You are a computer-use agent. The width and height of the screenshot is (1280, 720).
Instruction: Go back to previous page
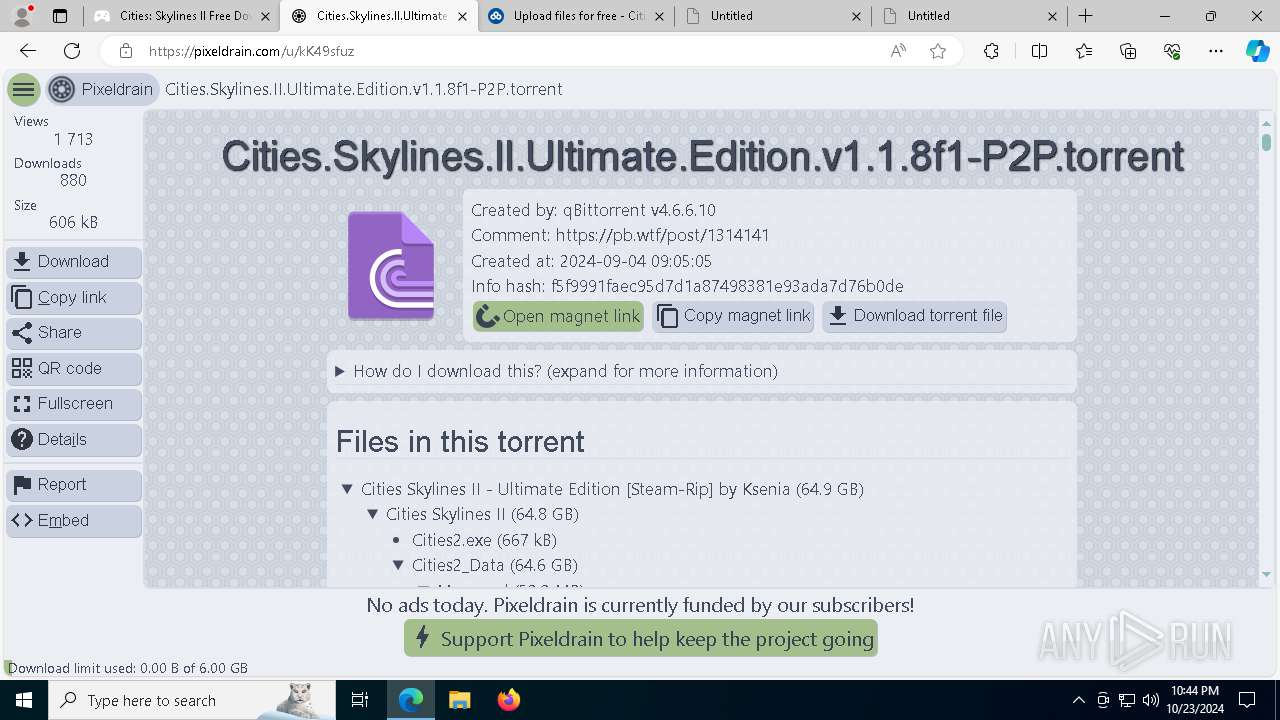pos(28,51)
